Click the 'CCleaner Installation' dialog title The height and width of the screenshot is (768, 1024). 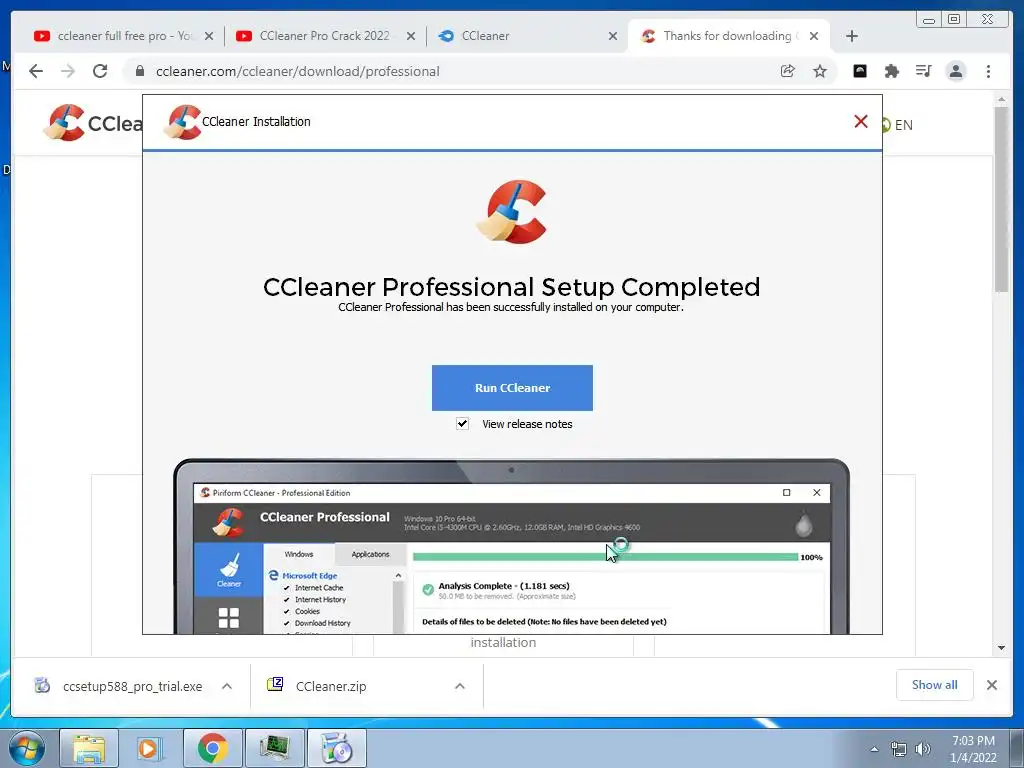pos(256,121)
